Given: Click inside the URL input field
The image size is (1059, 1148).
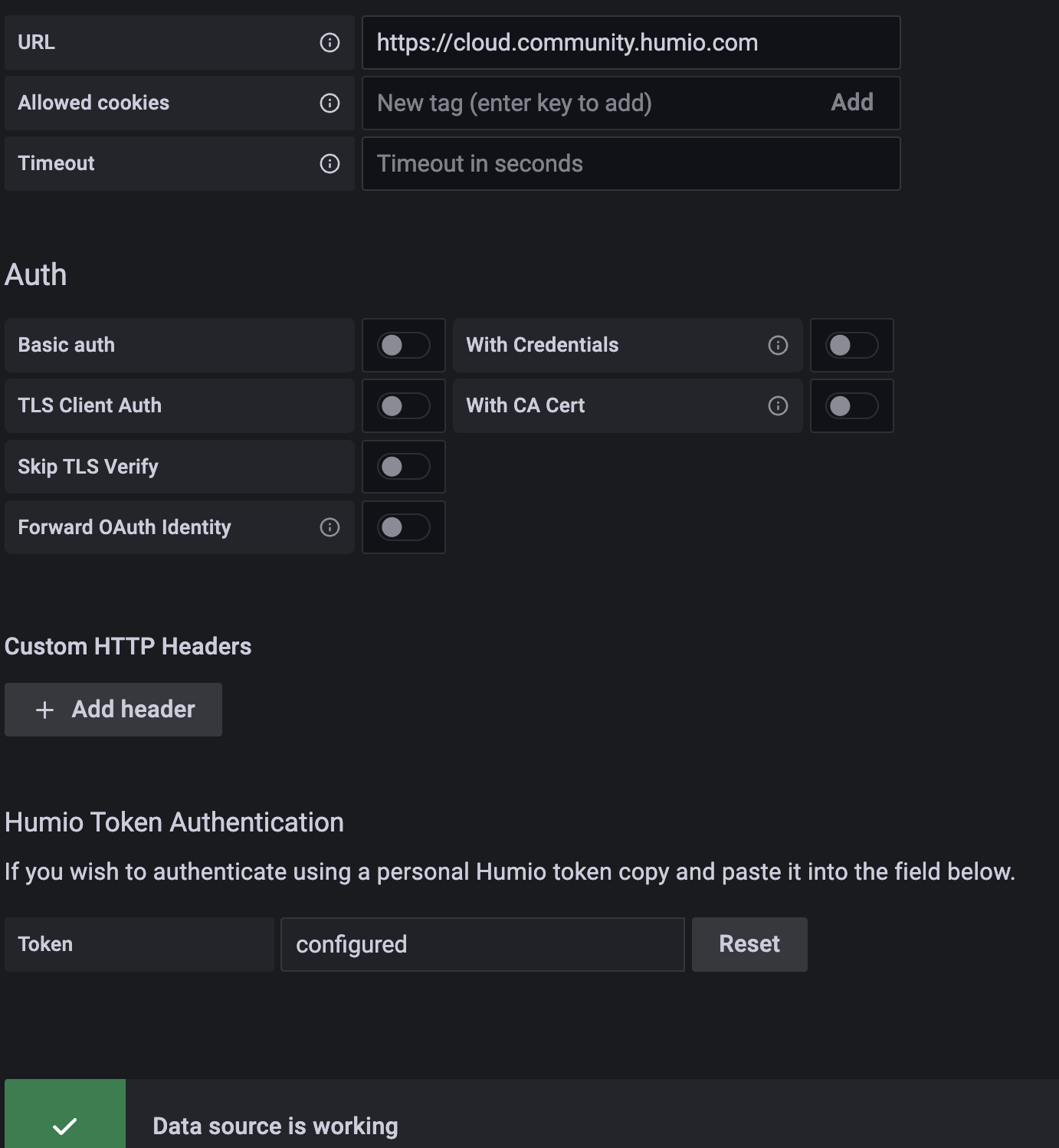Looking at the screenshot, I should tap(630, 42).
